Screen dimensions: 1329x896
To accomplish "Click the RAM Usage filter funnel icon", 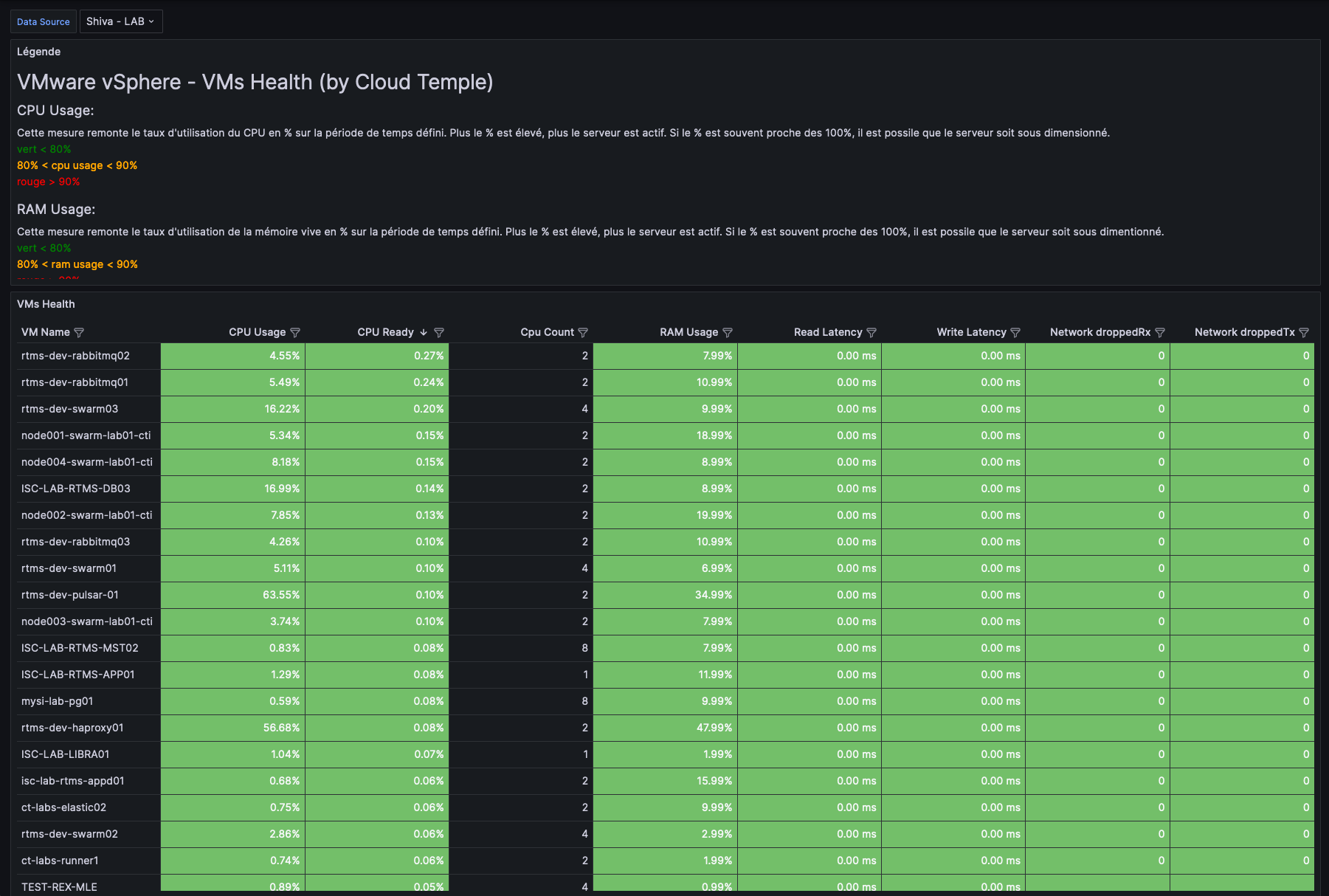I will [x=728, y=333].
